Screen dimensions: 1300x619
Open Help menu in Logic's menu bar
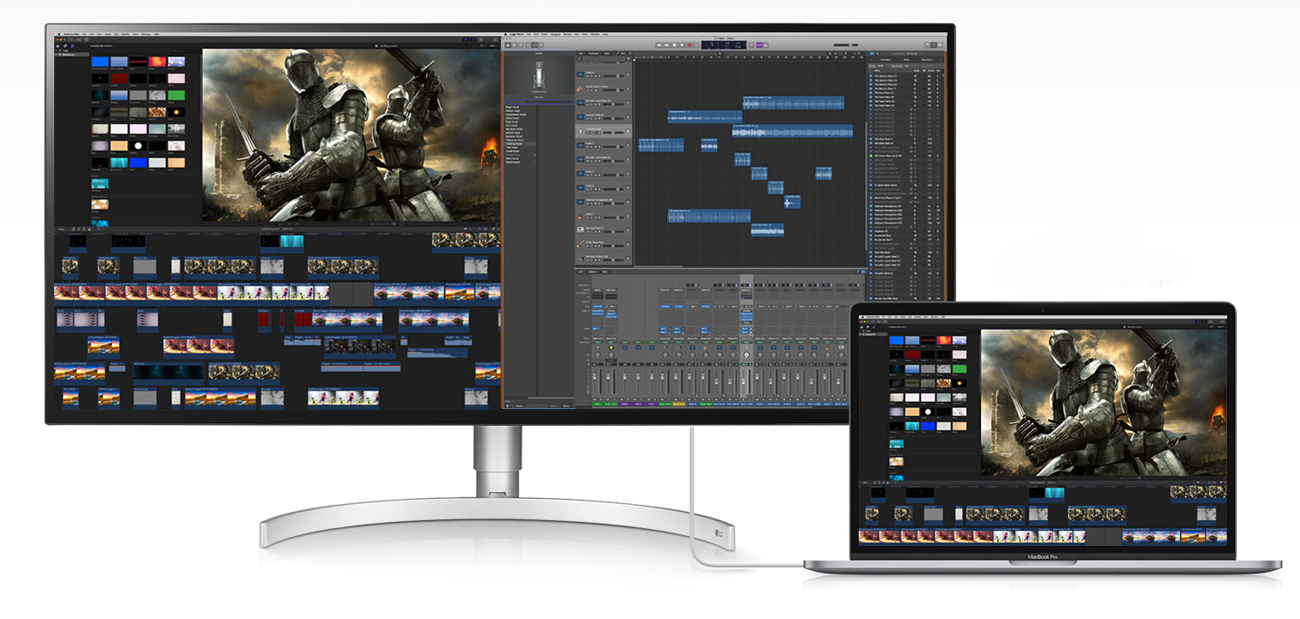(x=605, y=34)
